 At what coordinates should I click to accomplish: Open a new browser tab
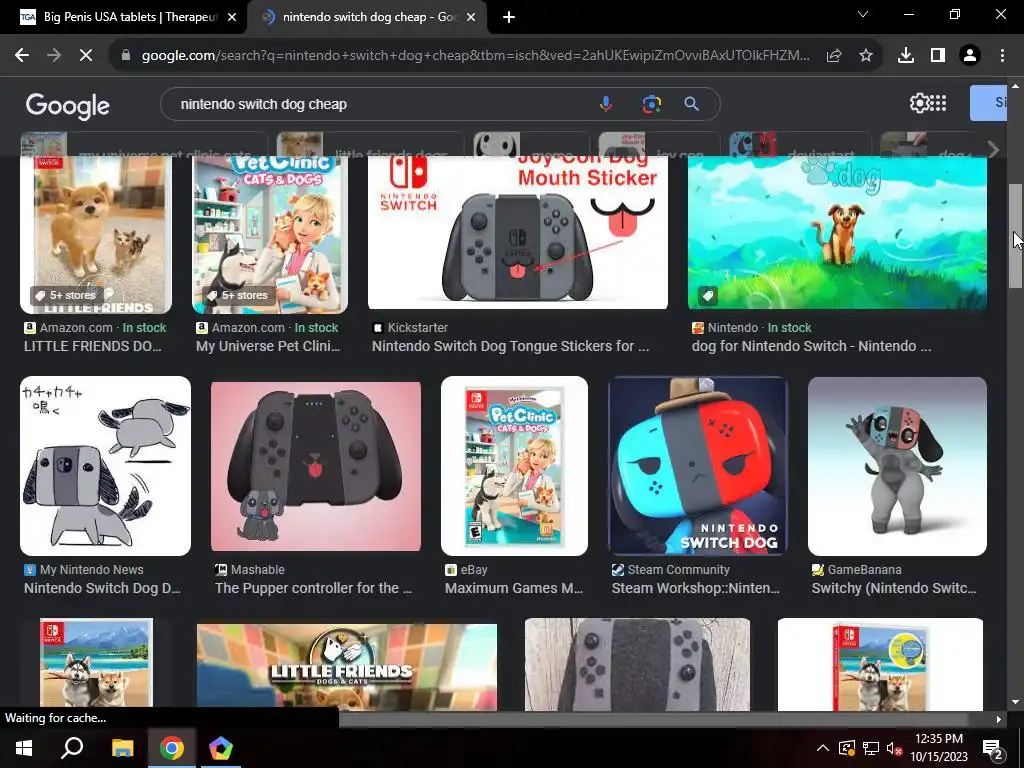tap(509, 17)
